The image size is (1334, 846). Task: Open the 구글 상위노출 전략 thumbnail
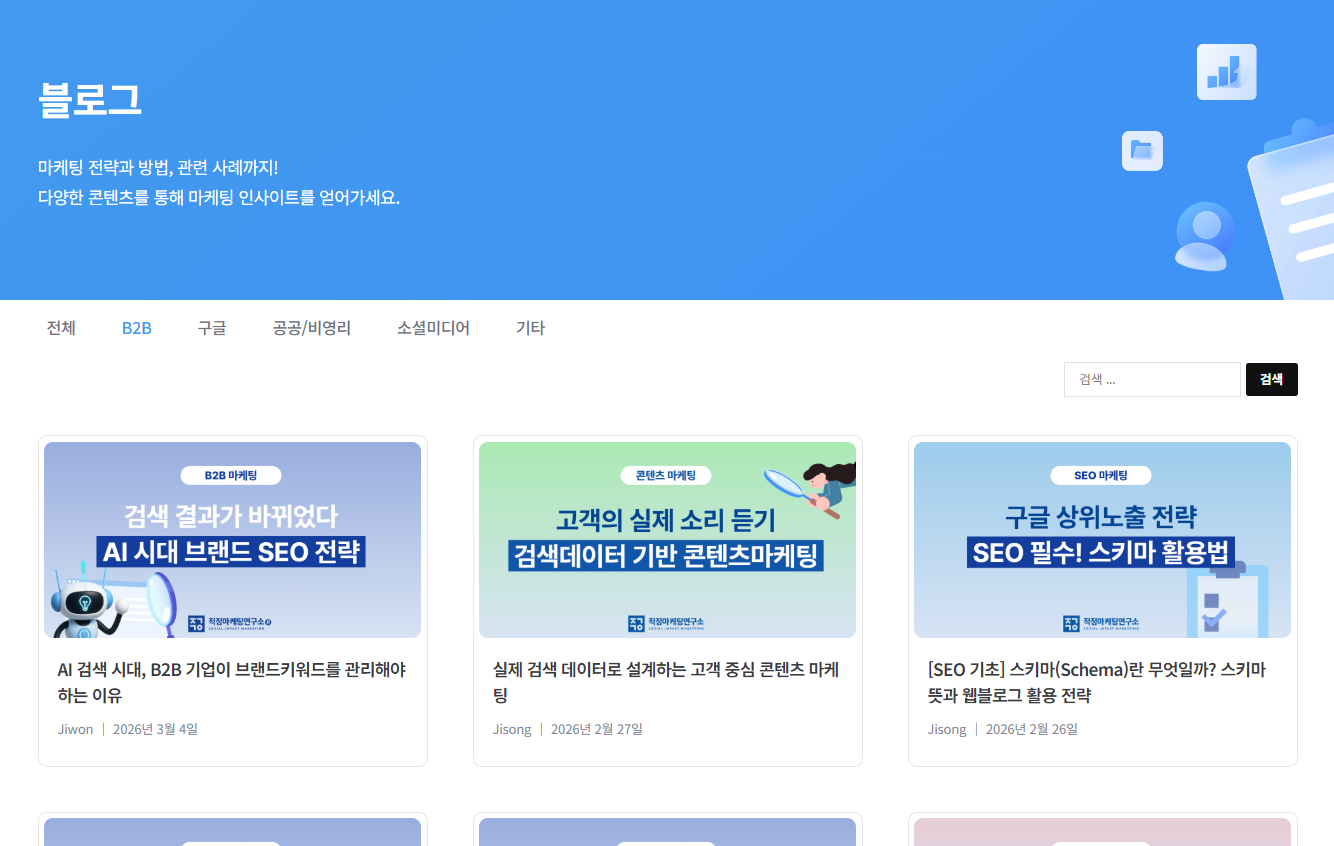(1102, 540)
